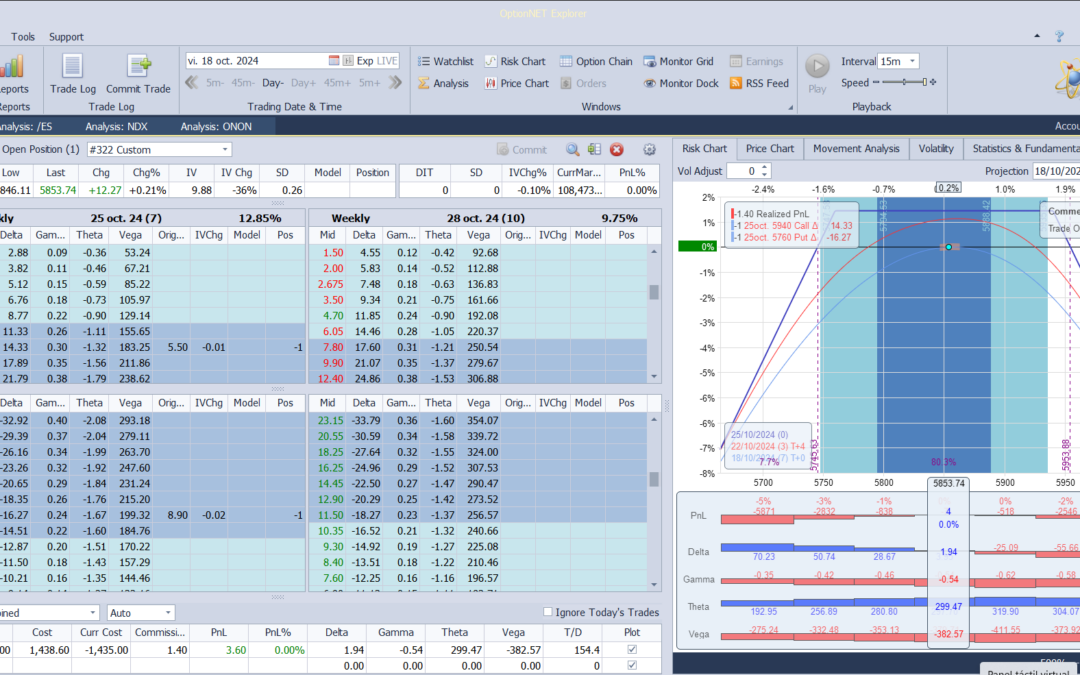Open the Trade Log window
The height and width of the screenshot is (675, 1080).
click(72, 74)
